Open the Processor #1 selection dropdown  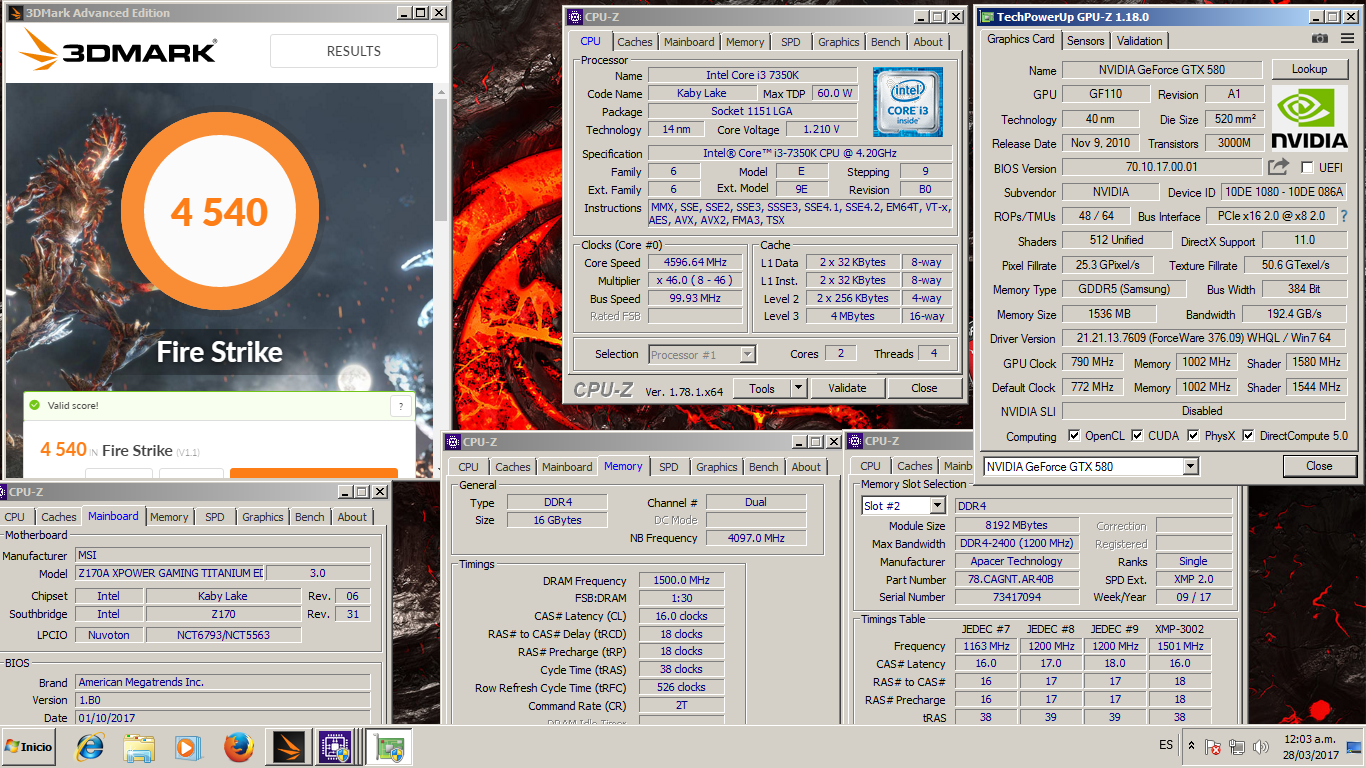click(x=702, y=354)
